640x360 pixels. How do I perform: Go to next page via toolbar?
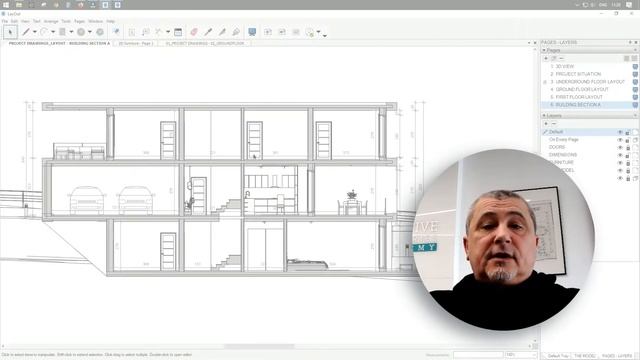click(296, 32)
